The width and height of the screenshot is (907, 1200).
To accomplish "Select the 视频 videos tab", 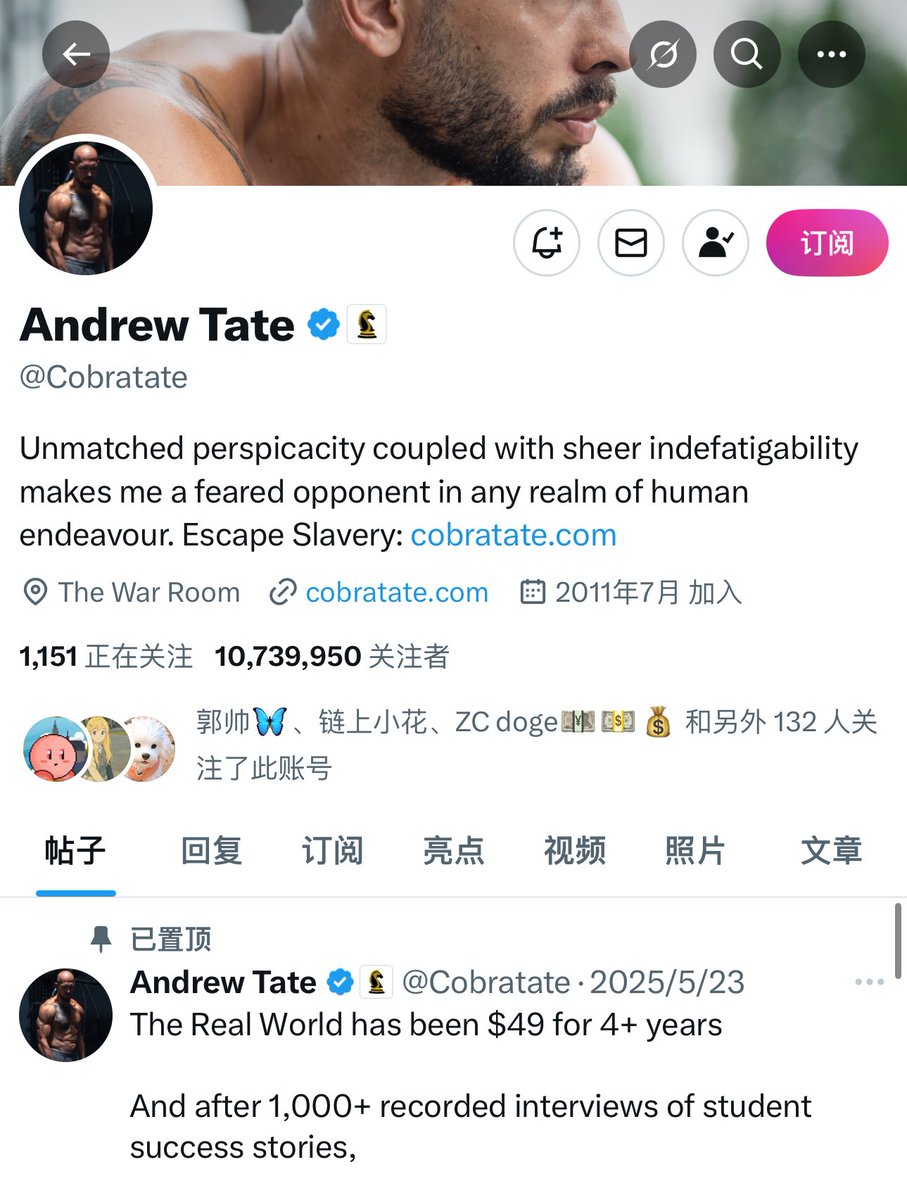I will pyautogui.click(x=574, y=851).
